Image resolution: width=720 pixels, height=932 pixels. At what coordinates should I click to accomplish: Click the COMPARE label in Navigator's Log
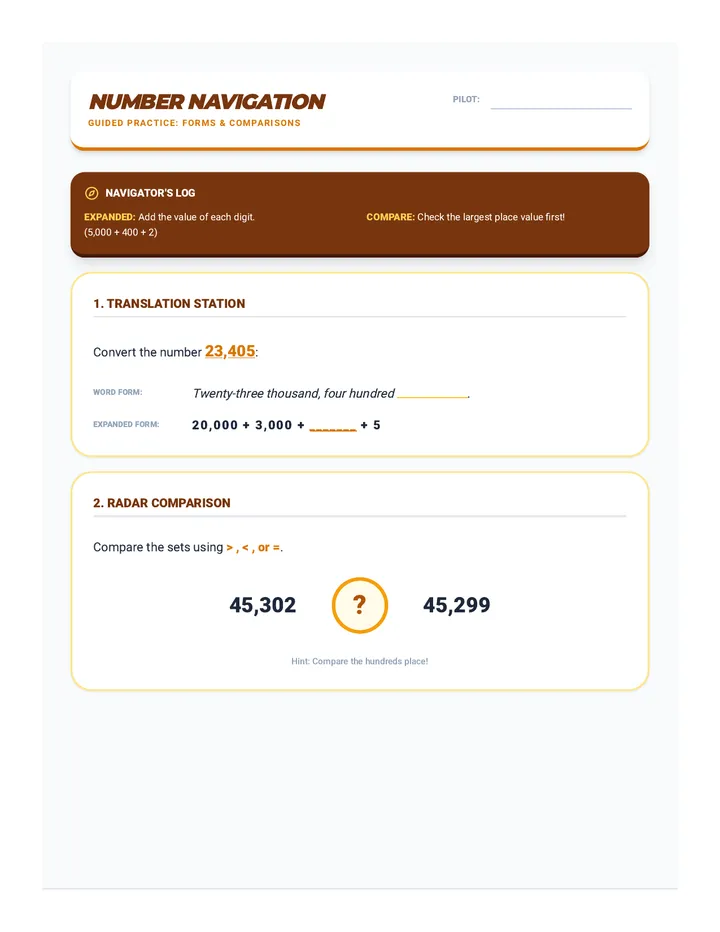pos(390,217)
